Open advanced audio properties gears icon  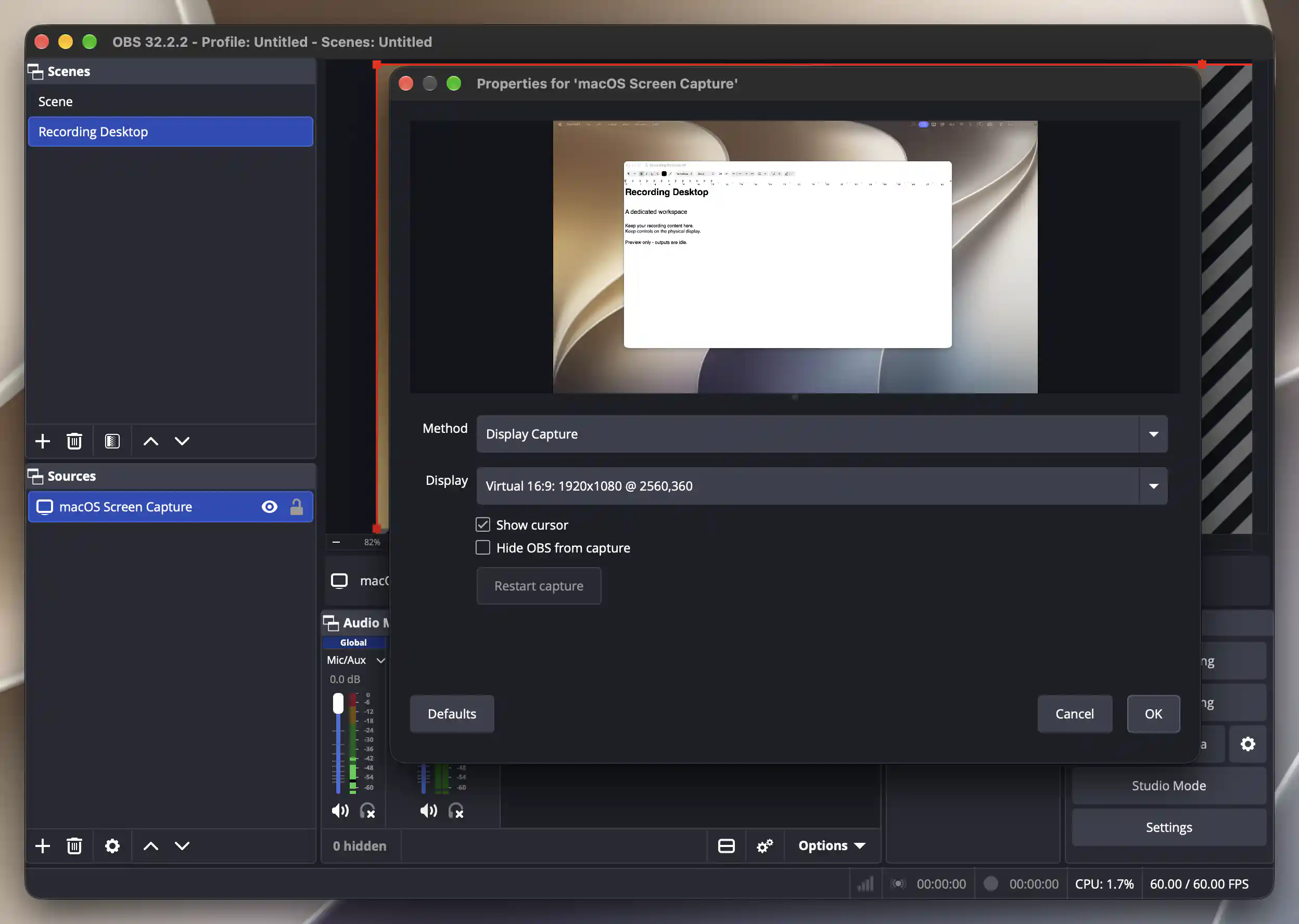(x=765, y=846)
